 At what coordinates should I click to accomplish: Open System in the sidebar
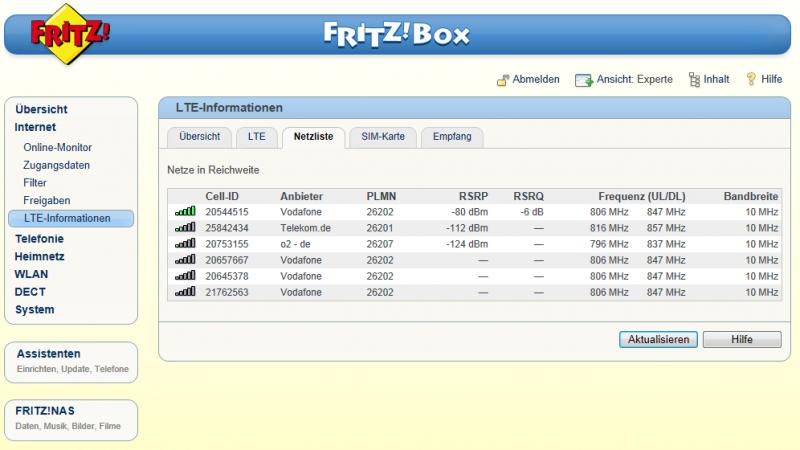35,310
